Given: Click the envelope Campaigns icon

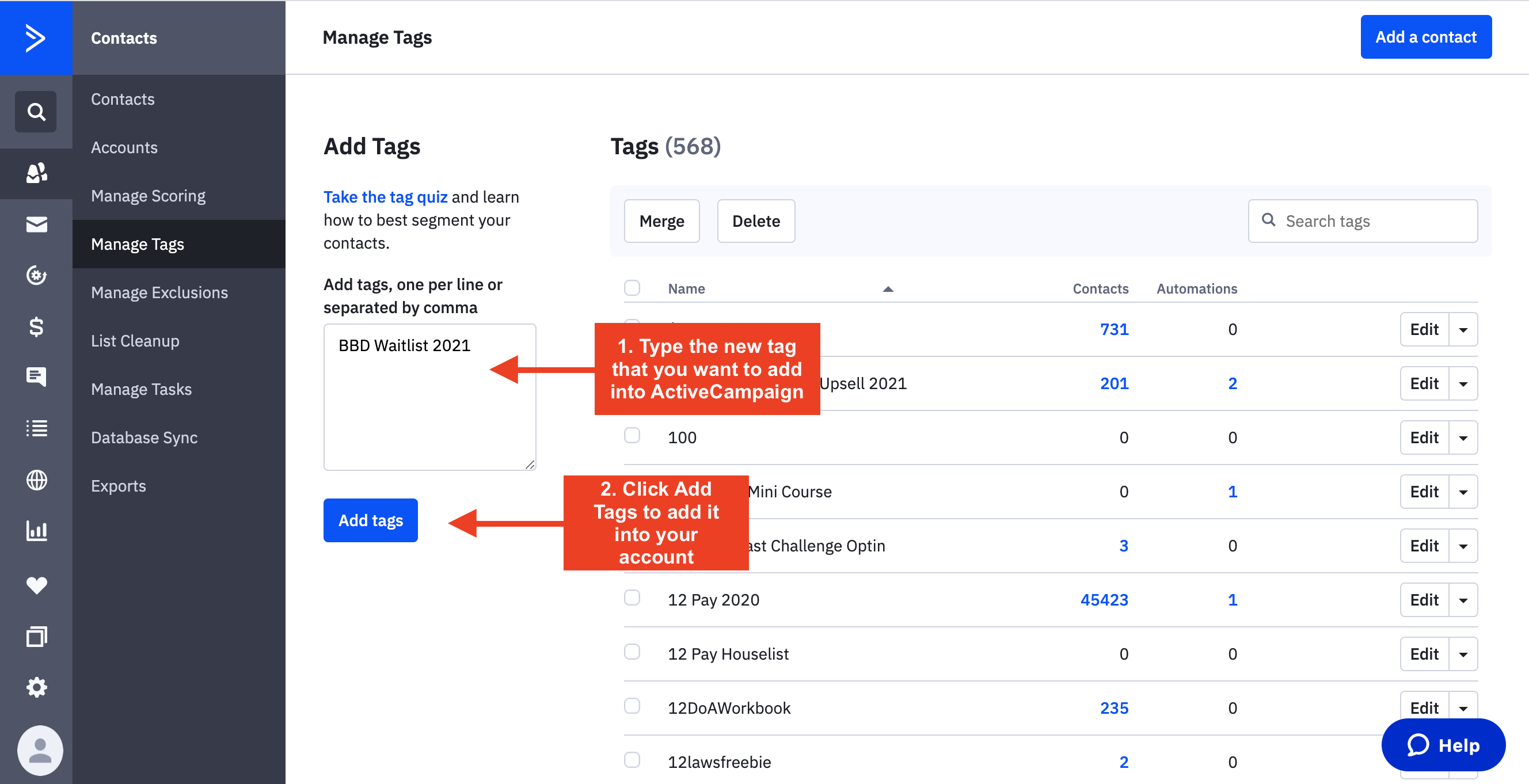Looking at the screenshot, I should (36, 224).
